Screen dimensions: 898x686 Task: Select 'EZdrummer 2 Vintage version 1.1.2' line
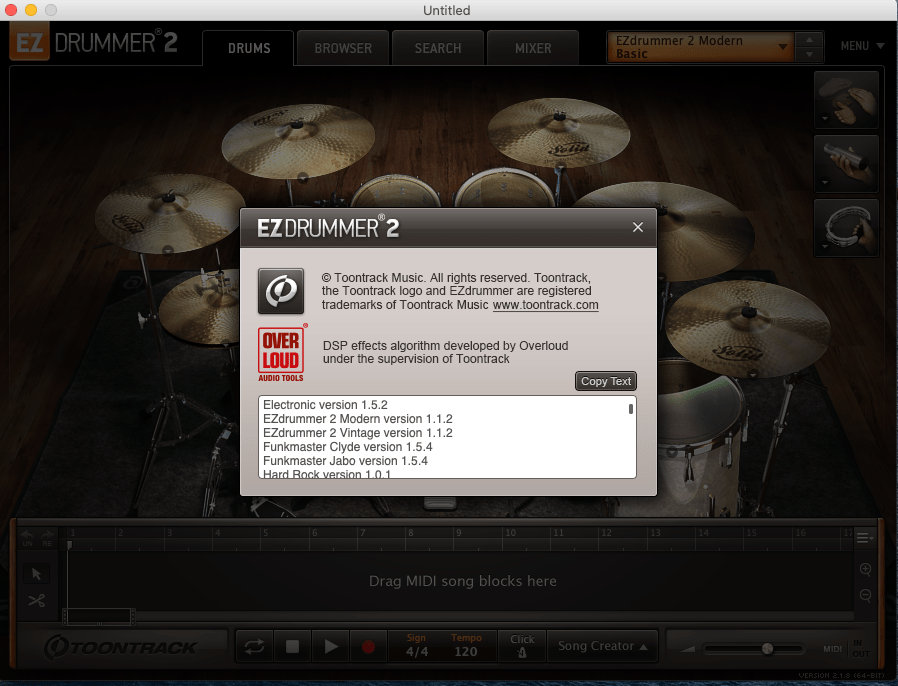357,433
